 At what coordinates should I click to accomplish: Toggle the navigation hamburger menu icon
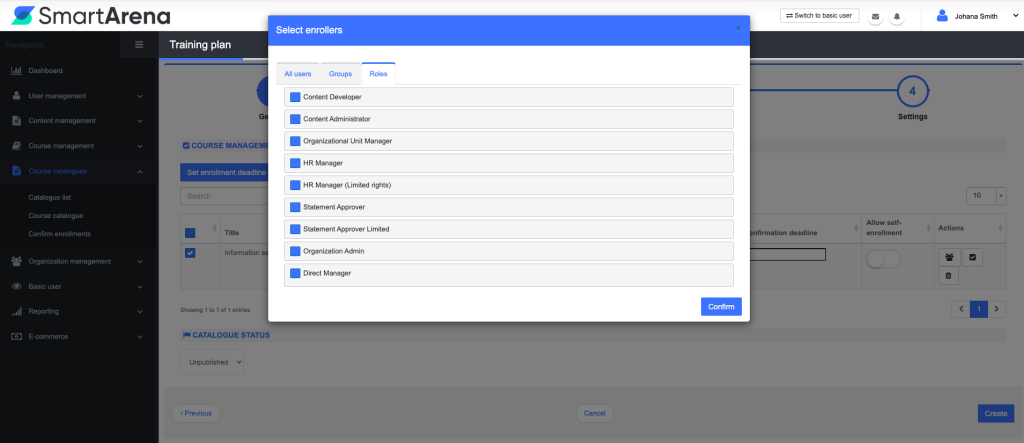tap(139, 45)
